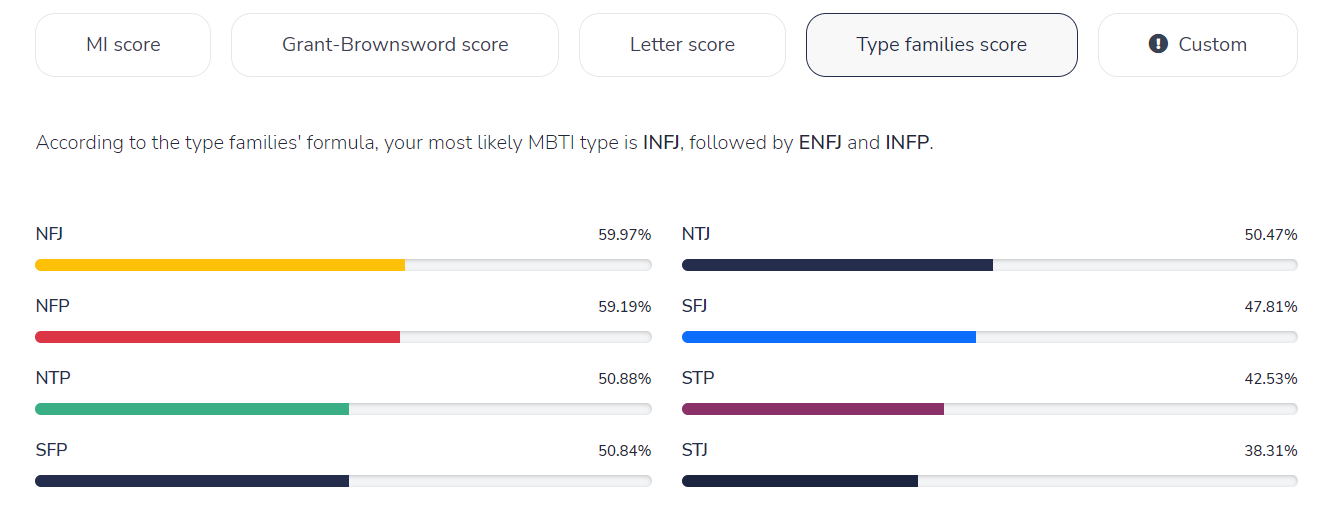Viewport: 1331px width, 512px height.
Task: Click the red NFP progress bar
Action: point(217,337)
